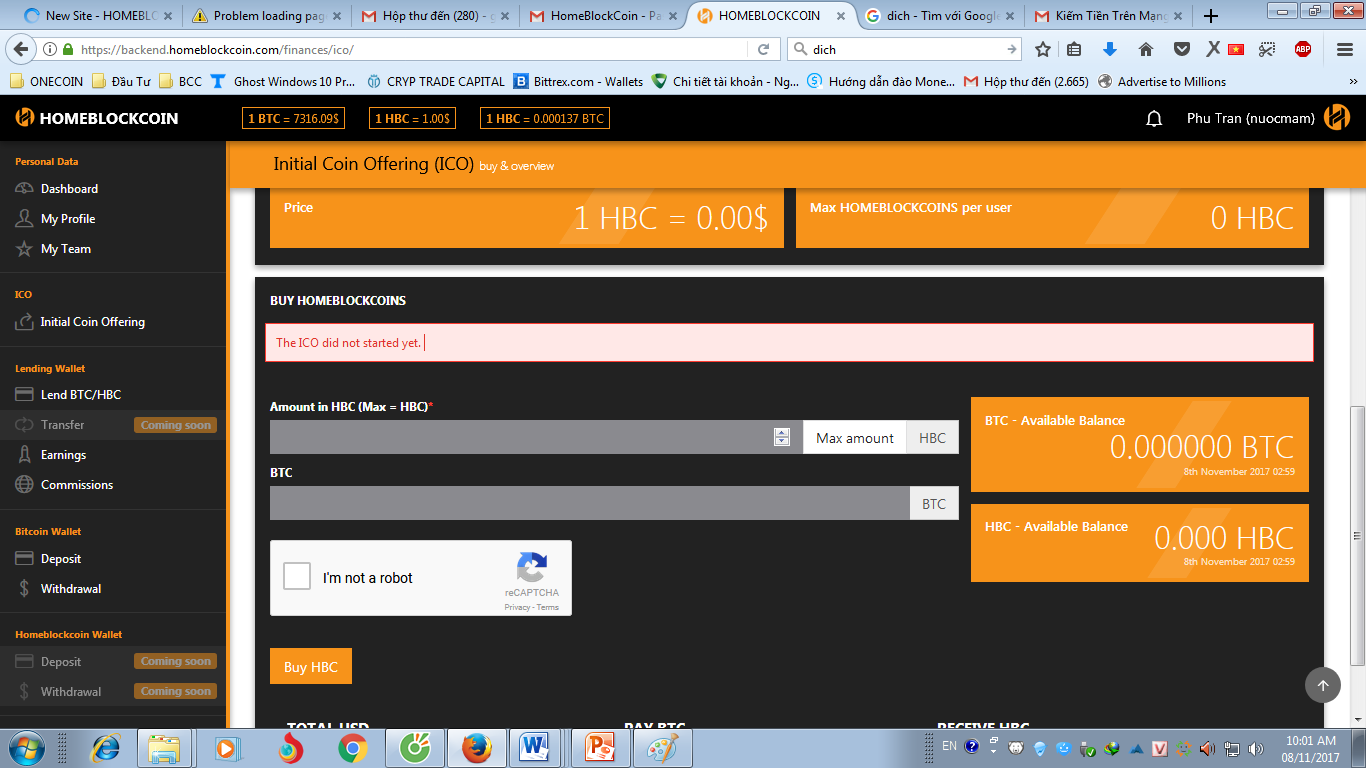Screen dimensions: 1366x768
Task: Click the Max amount button
Action: [855, 438]
